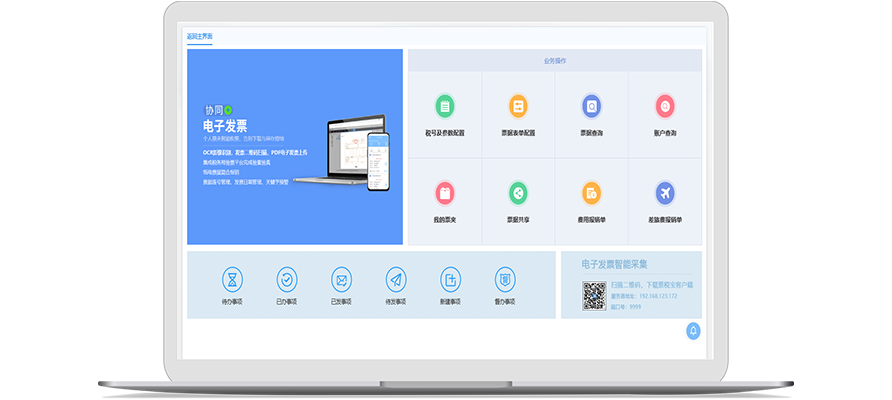Click the 待办事项 hourglass icon
Image resolution: width=892 pixels, height=400 pixels.
tap(232, 279)
